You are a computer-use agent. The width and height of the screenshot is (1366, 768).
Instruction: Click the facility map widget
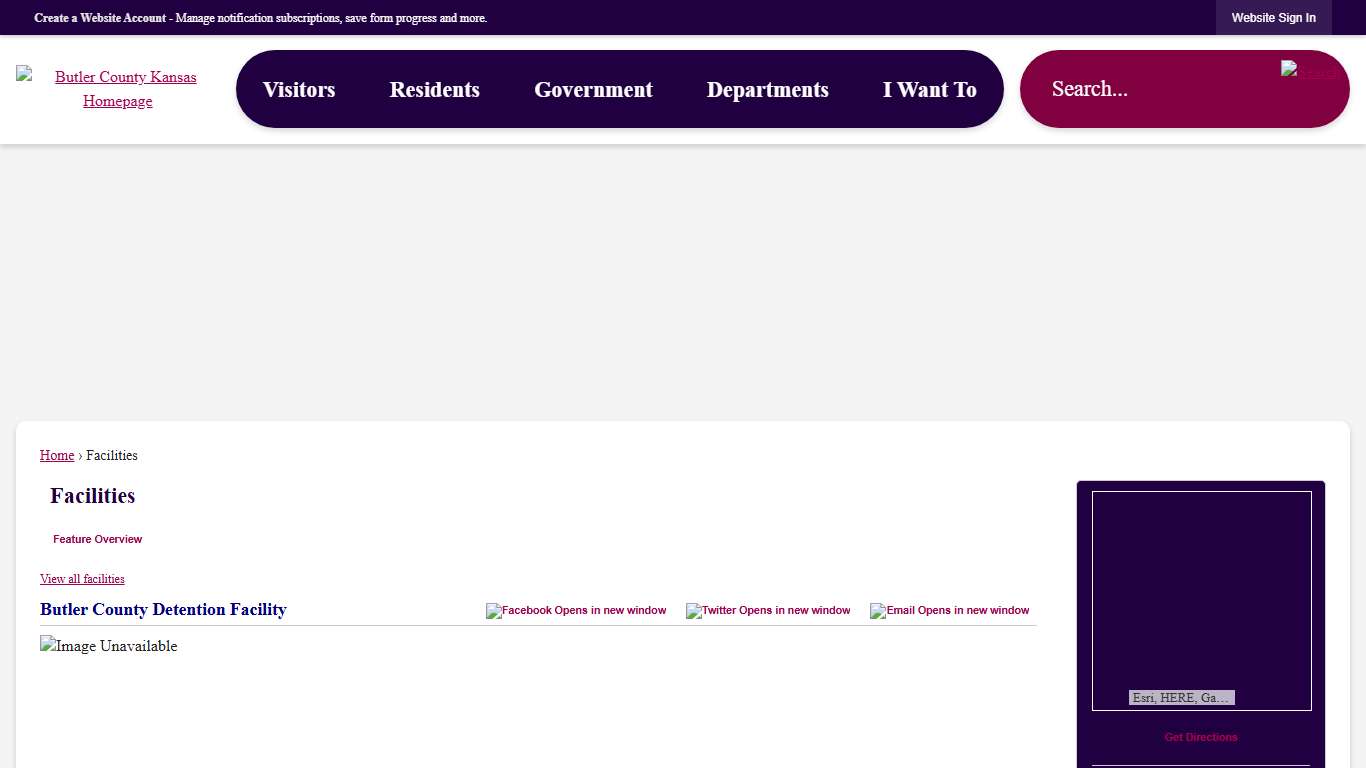pyautogui.click(x=1201, y=590)
